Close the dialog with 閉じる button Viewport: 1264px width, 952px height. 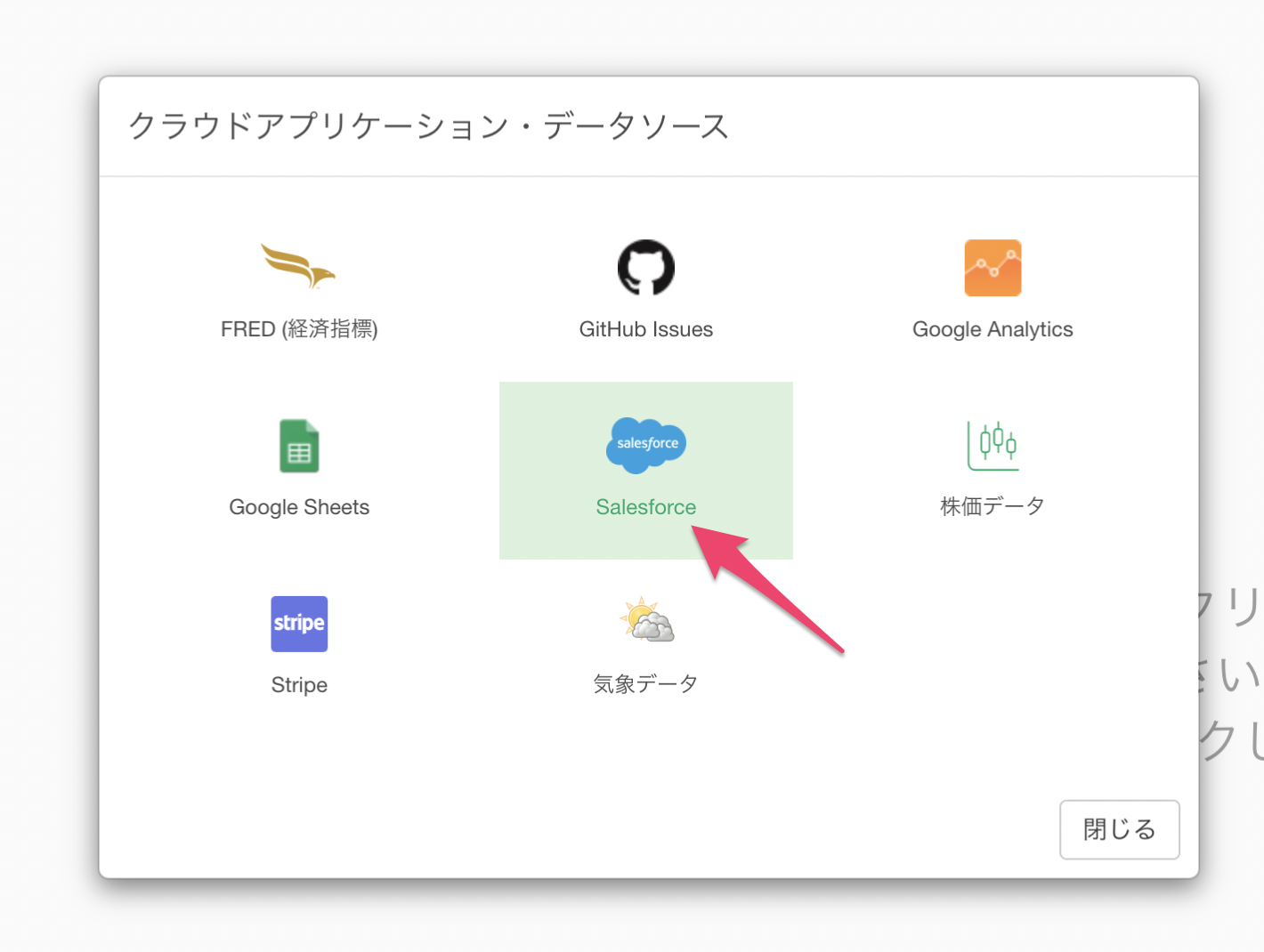click(x=1120, y=829)
